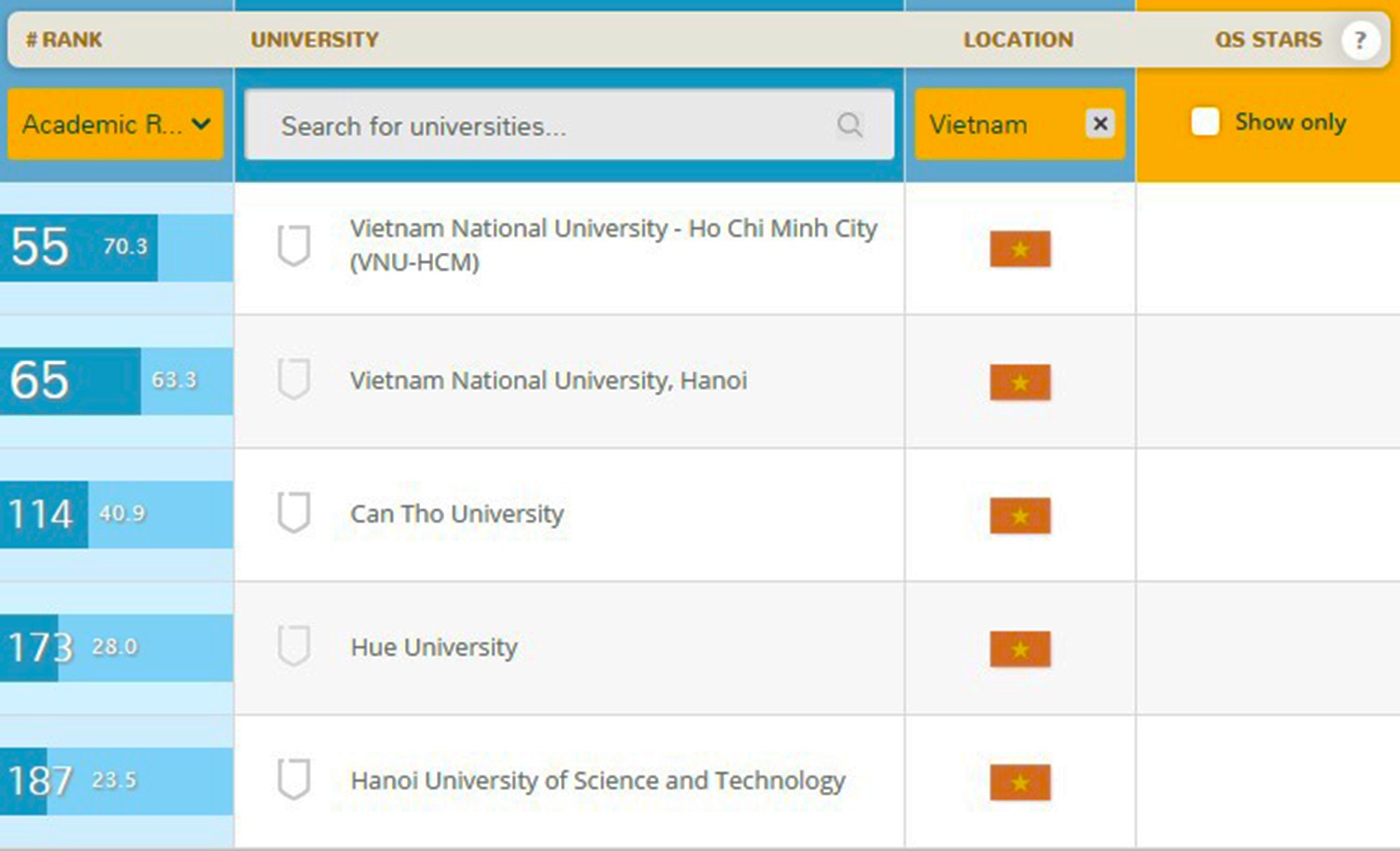Open the Hanoi University of Science and Technology link
This screenshot has height=851, width=1400.
pos(597,780)
